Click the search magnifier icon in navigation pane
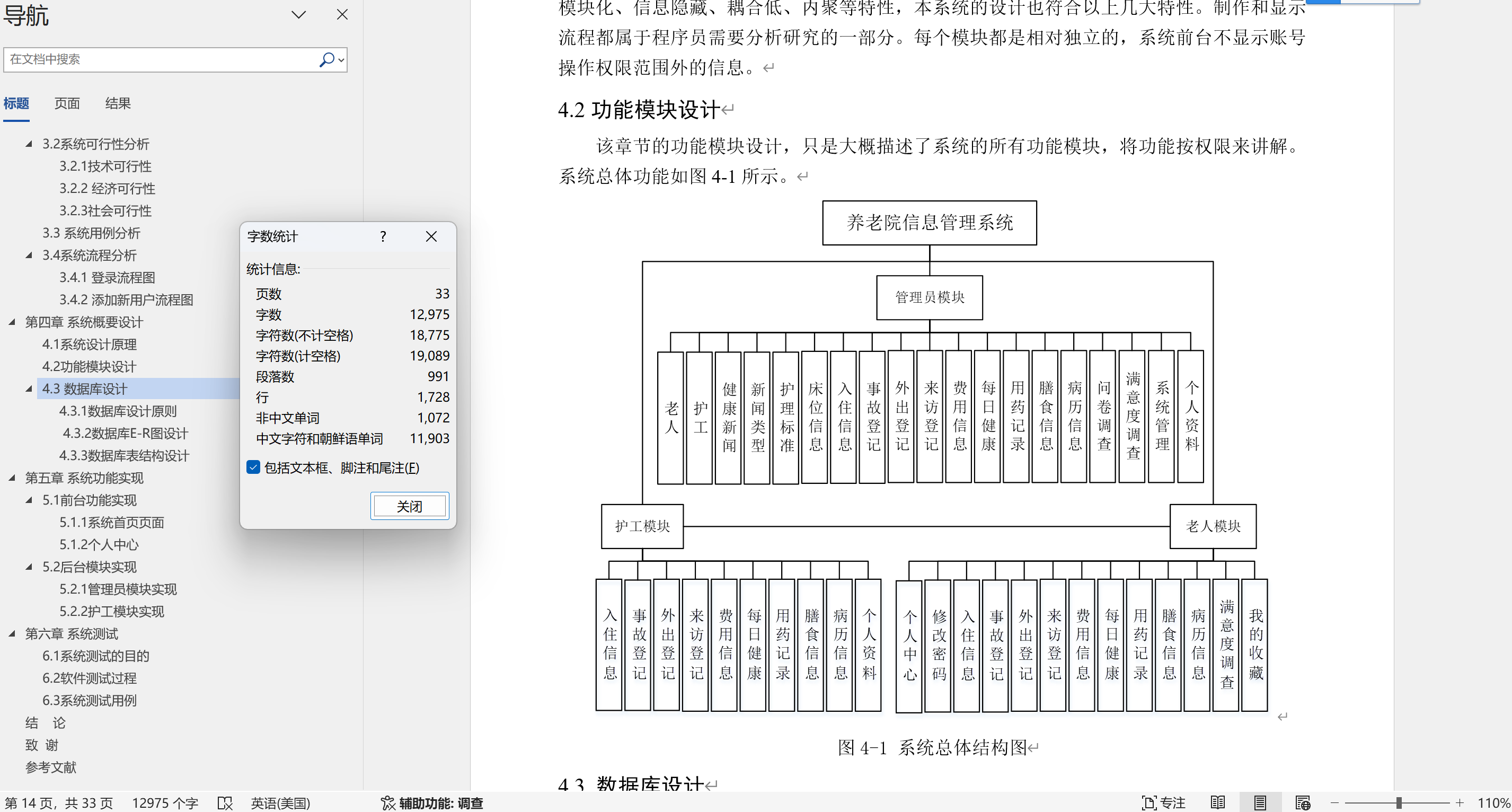Screen dimensions: 1512x812 (326, 59)
